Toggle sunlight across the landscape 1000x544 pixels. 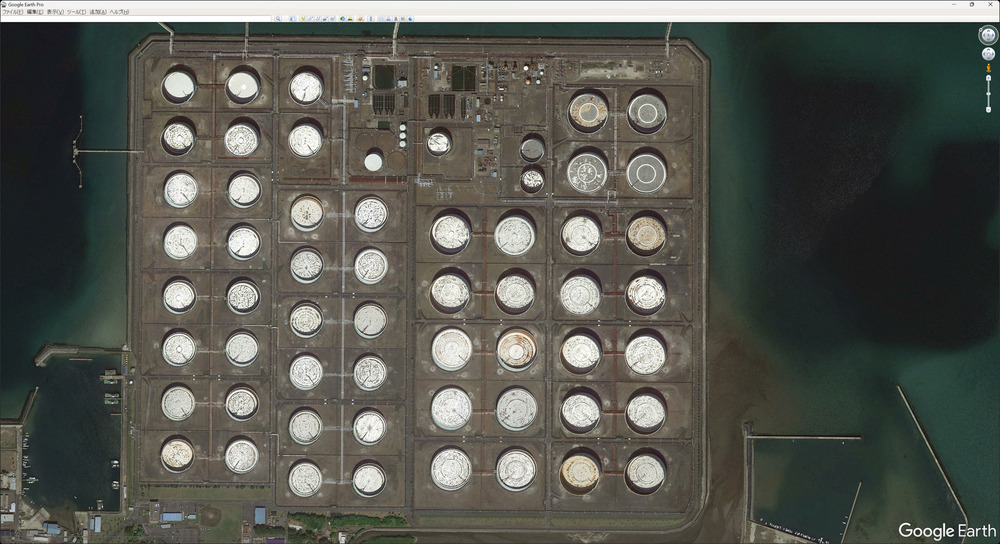pyautogui.click(x=350, y=19)
